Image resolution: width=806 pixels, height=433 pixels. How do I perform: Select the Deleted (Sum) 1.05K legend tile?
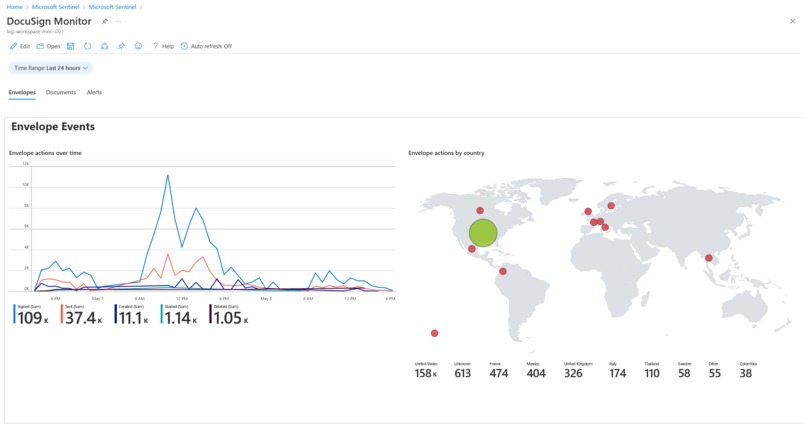[x=229, y=315]
